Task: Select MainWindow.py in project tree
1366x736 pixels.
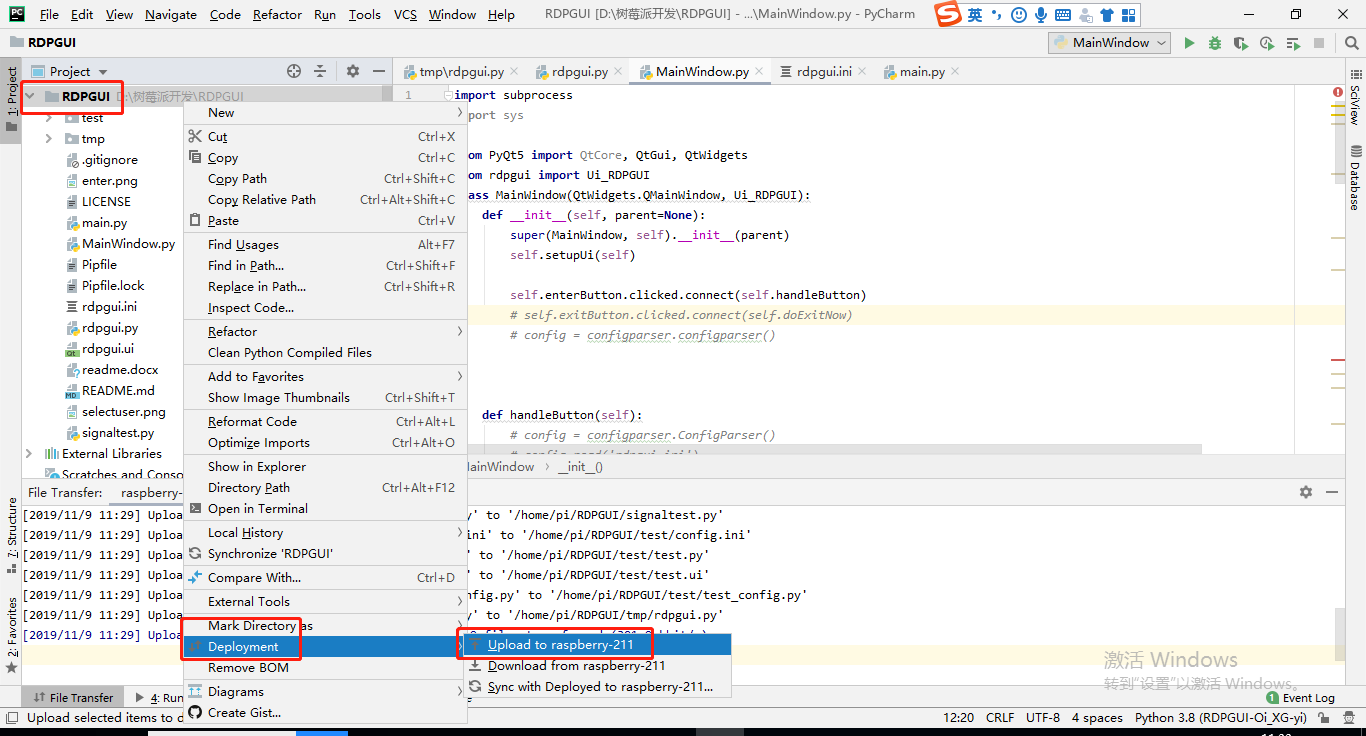Action: (x=128, y=244)
